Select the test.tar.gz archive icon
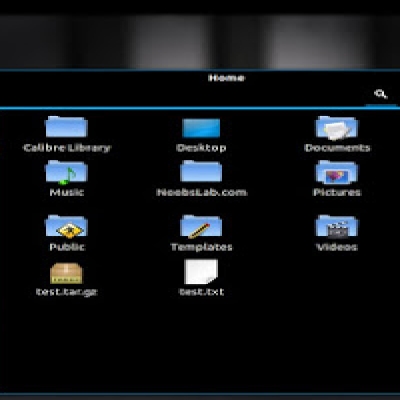This screenshot has width=400, height=400. (66, 273)
